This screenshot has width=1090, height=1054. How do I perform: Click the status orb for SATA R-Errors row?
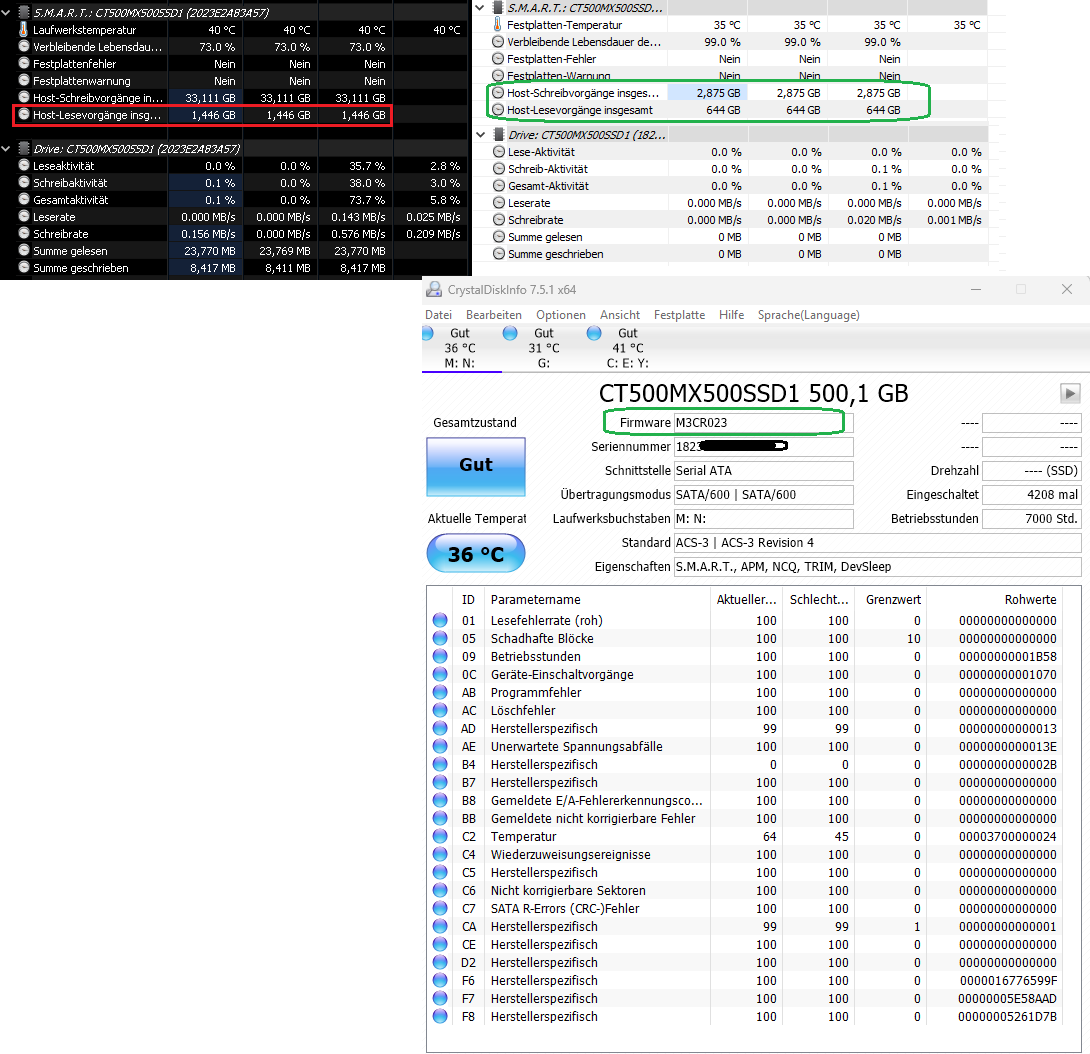pos(440,909)
